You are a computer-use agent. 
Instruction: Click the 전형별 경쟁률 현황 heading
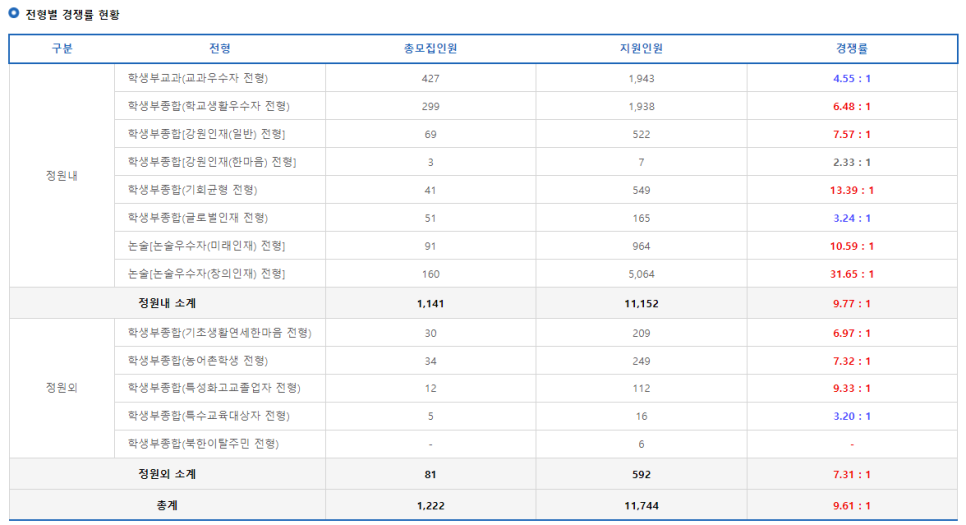tap(72, 15)
